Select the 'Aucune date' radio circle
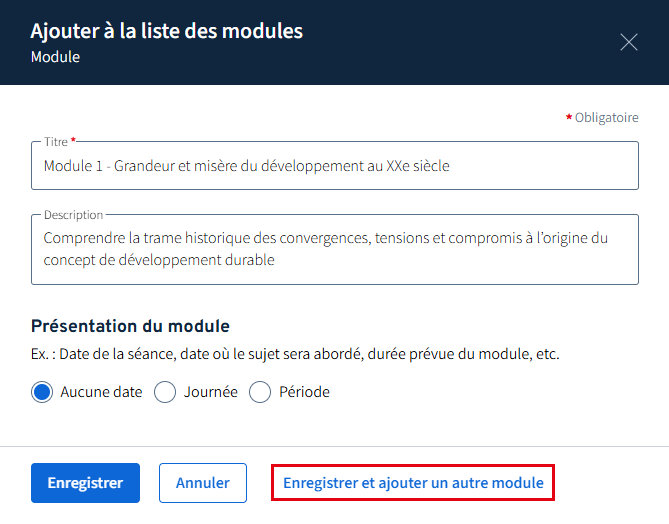 42,392
